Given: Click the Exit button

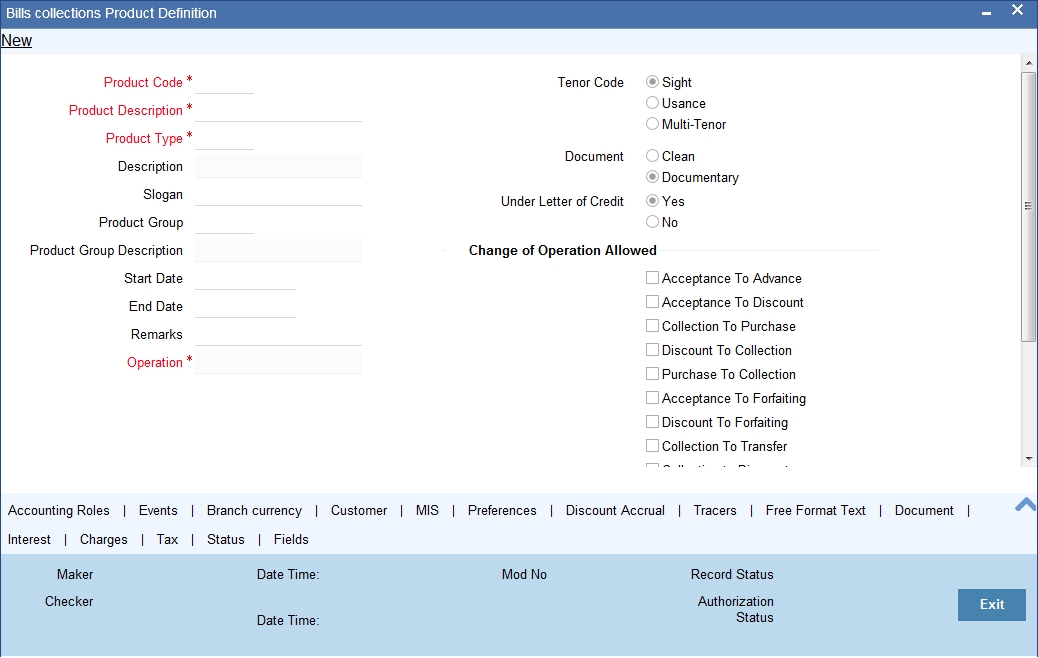Looking at the screenshot, I should click(x=992, y=604).
